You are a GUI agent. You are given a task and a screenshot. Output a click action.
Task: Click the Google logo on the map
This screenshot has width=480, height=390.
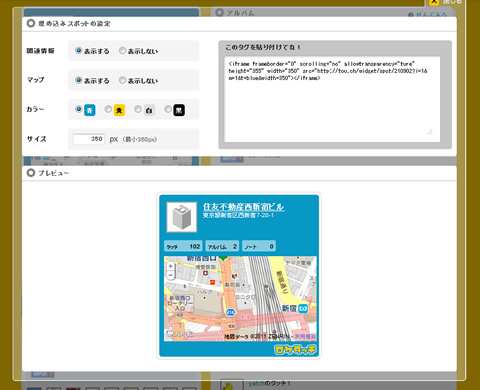pyautogui.click(x=179, y=333)
